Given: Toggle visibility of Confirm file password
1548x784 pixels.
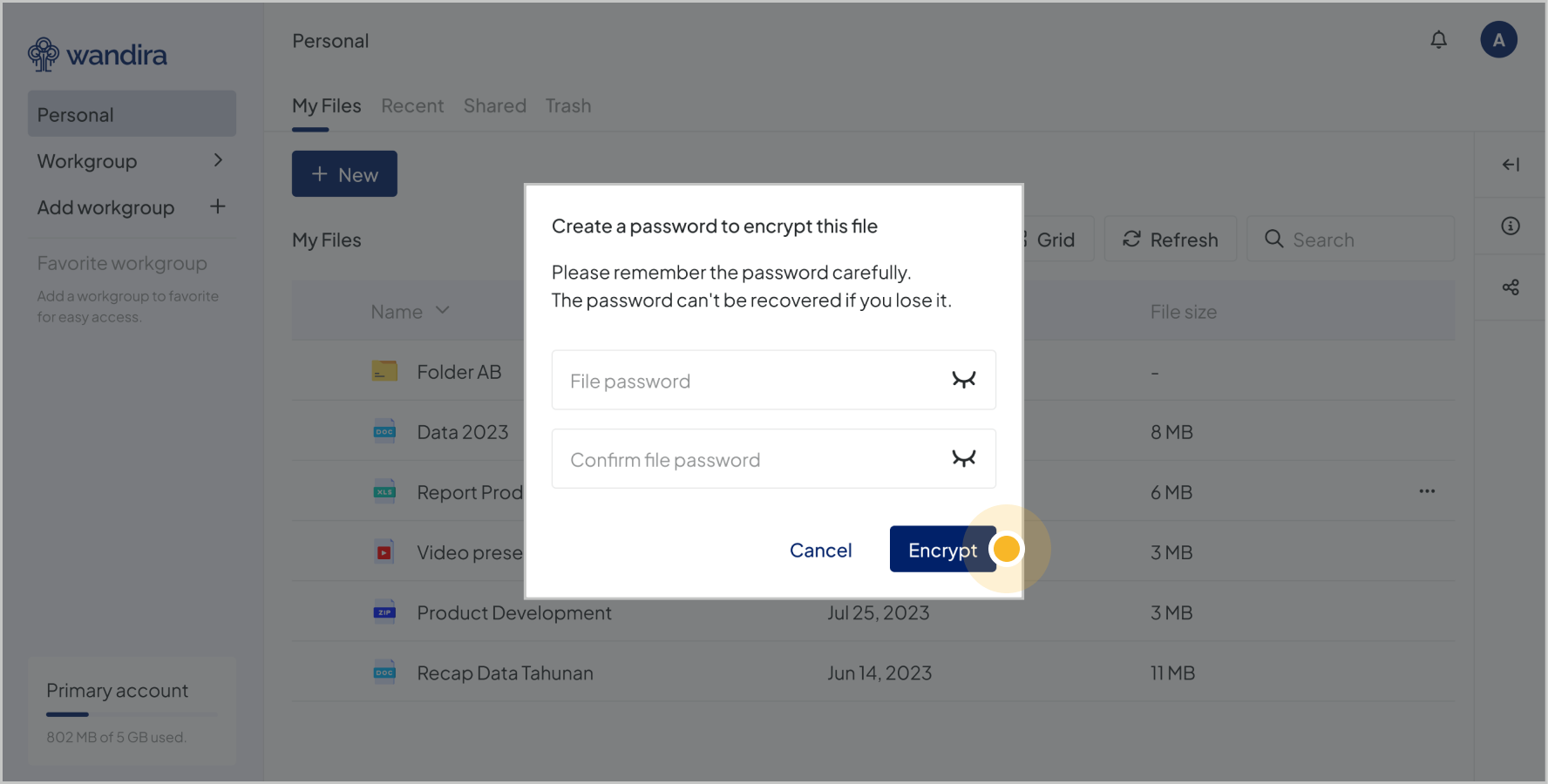Looking at the screenshot, I should pos(963,459).
